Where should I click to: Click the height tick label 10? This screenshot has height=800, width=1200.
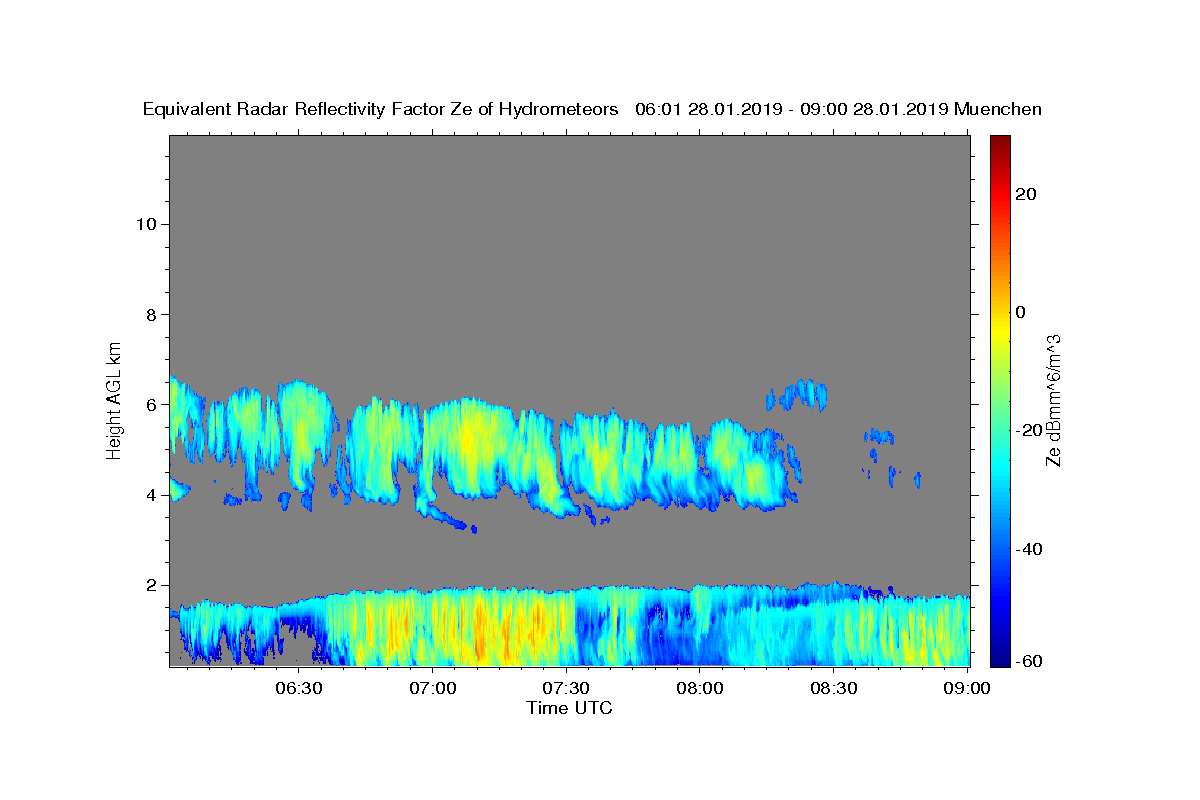(145, 223)
